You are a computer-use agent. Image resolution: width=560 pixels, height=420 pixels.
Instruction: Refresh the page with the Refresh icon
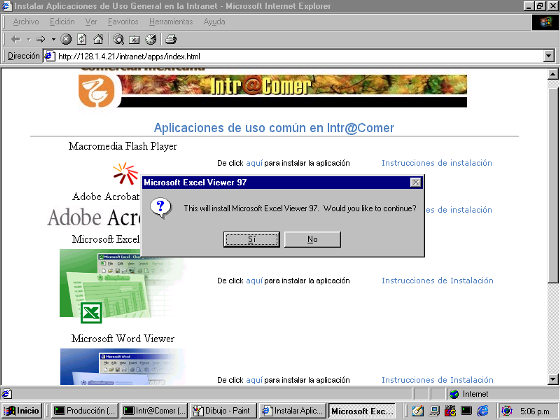point(82,39)
